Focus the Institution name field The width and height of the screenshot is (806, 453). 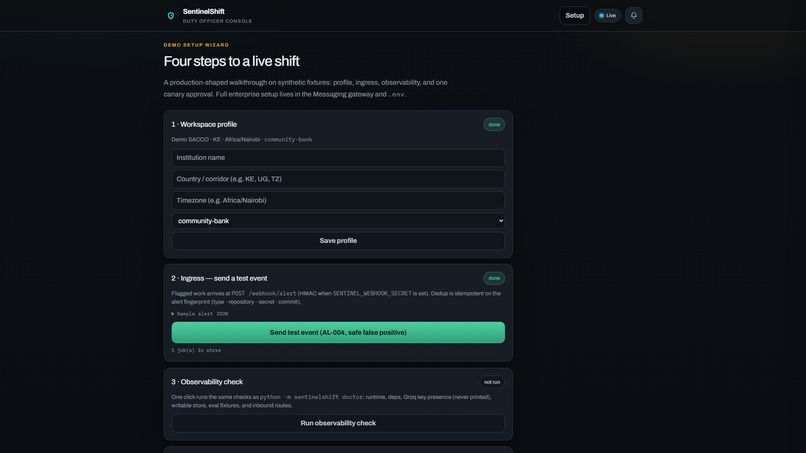[338, 158]
